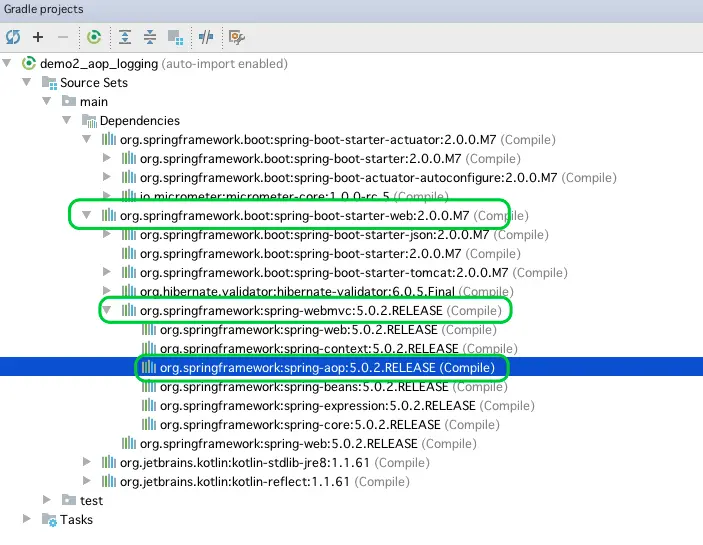Image resolution: width=703 pixels, height=545 pixels.
Task: Click library icon of spring-boot-starter-tomcat
Action: point(129,272)
